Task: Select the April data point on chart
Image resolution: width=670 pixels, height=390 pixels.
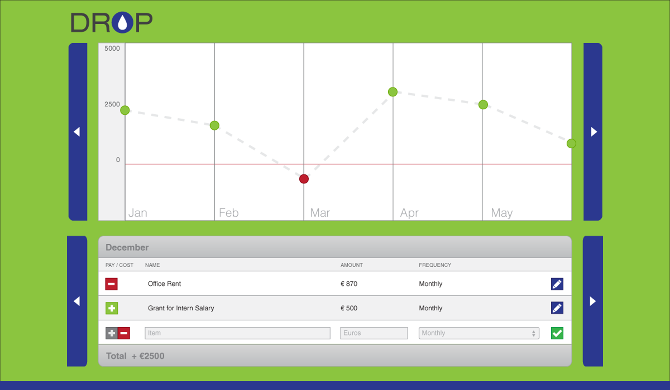Action: (x=393, y=91)
